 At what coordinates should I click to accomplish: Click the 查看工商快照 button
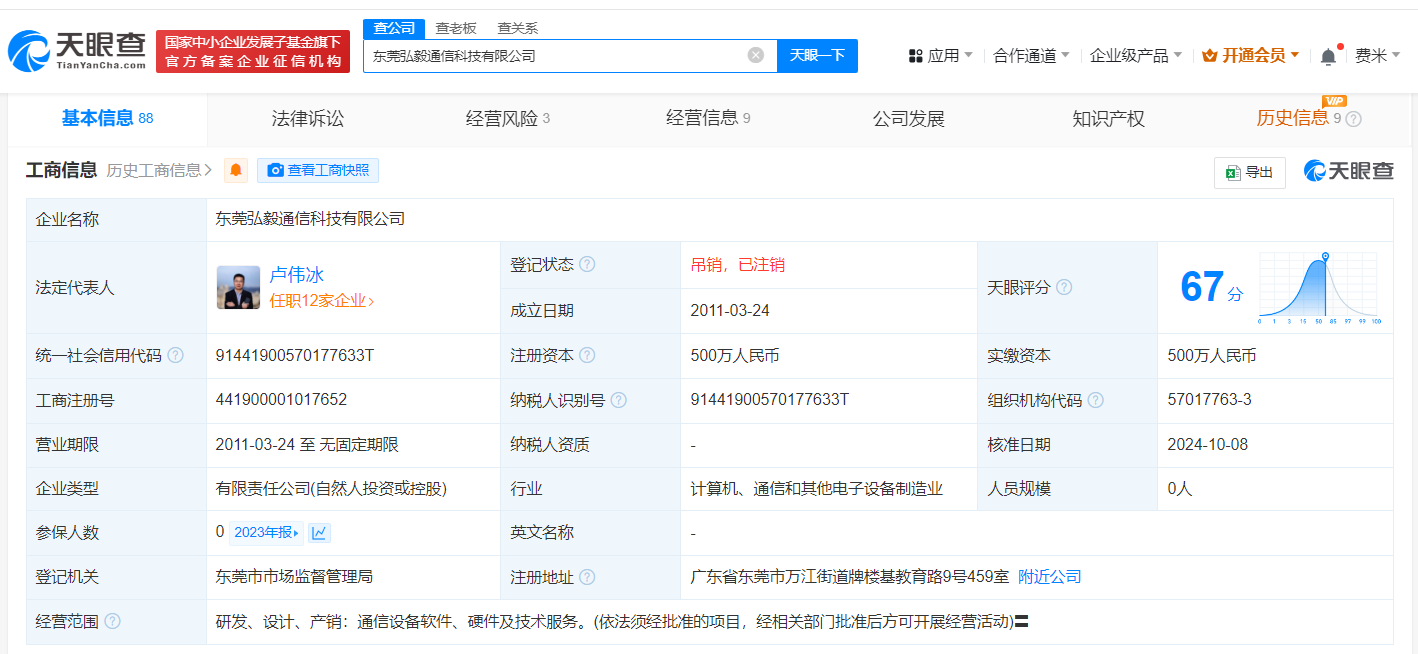[318, 170]
